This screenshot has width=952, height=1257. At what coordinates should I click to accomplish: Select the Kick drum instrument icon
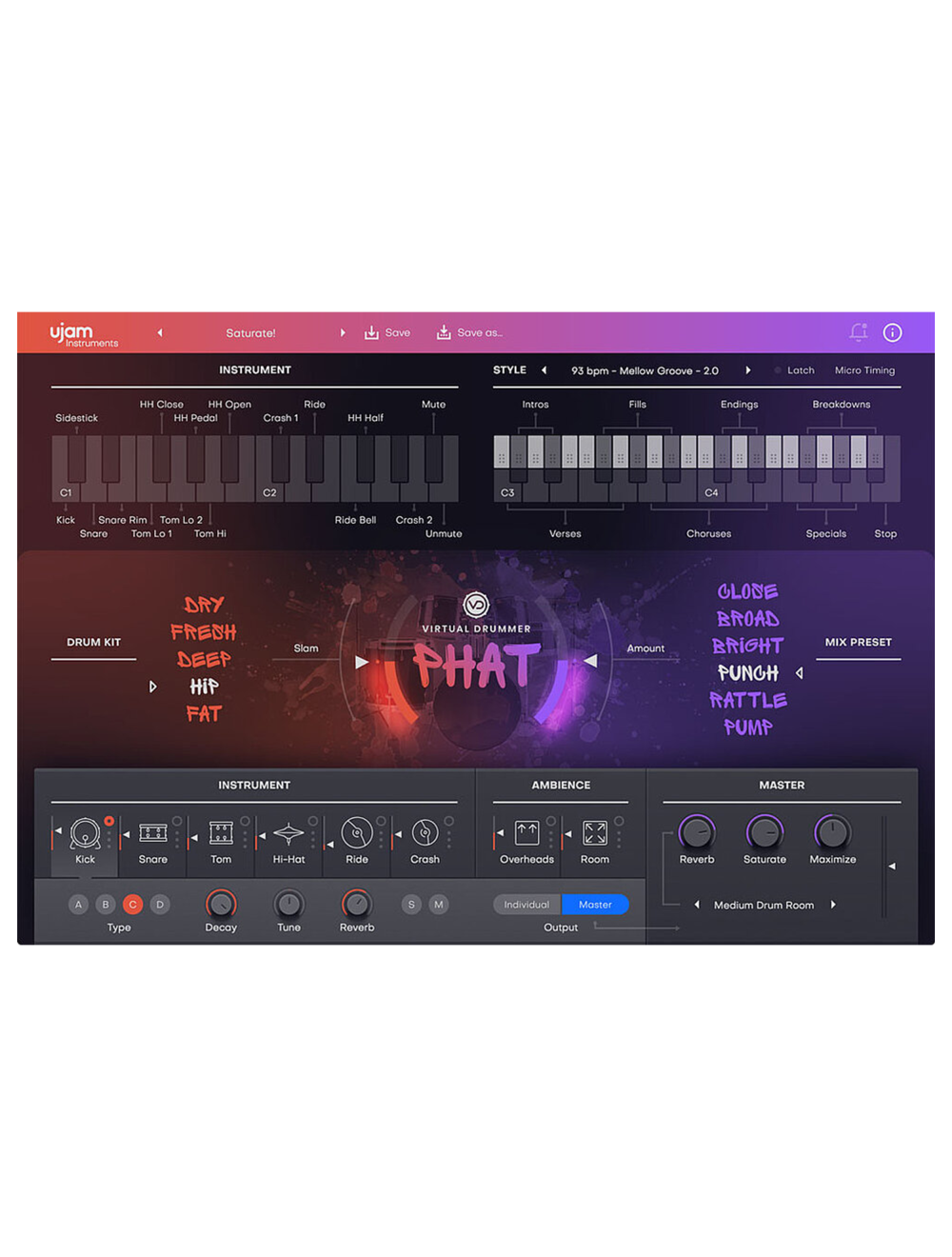coord(85,833)
